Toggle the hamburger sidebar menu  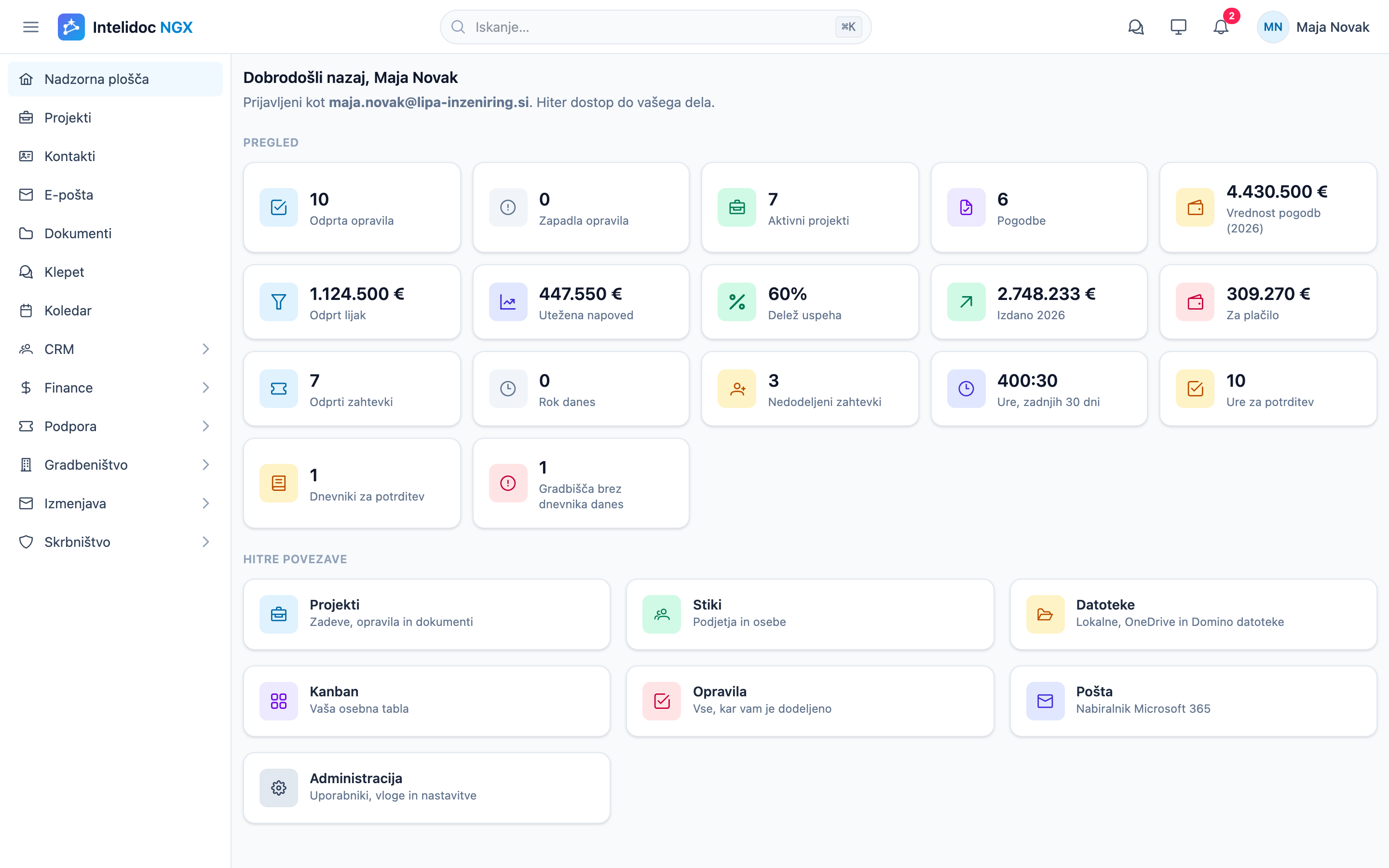tap(30, 27)
